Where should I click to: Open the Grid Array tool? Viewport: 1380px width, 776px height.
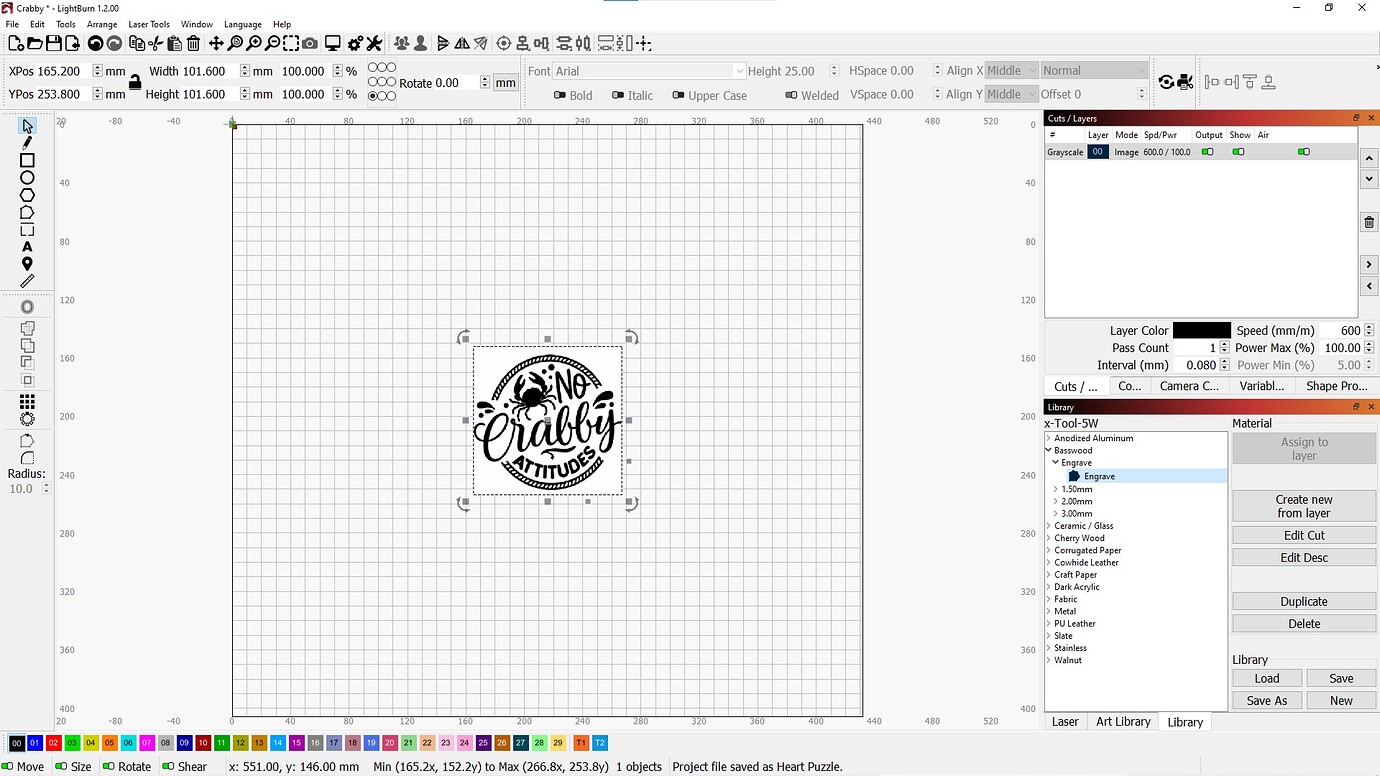point(27,401)
